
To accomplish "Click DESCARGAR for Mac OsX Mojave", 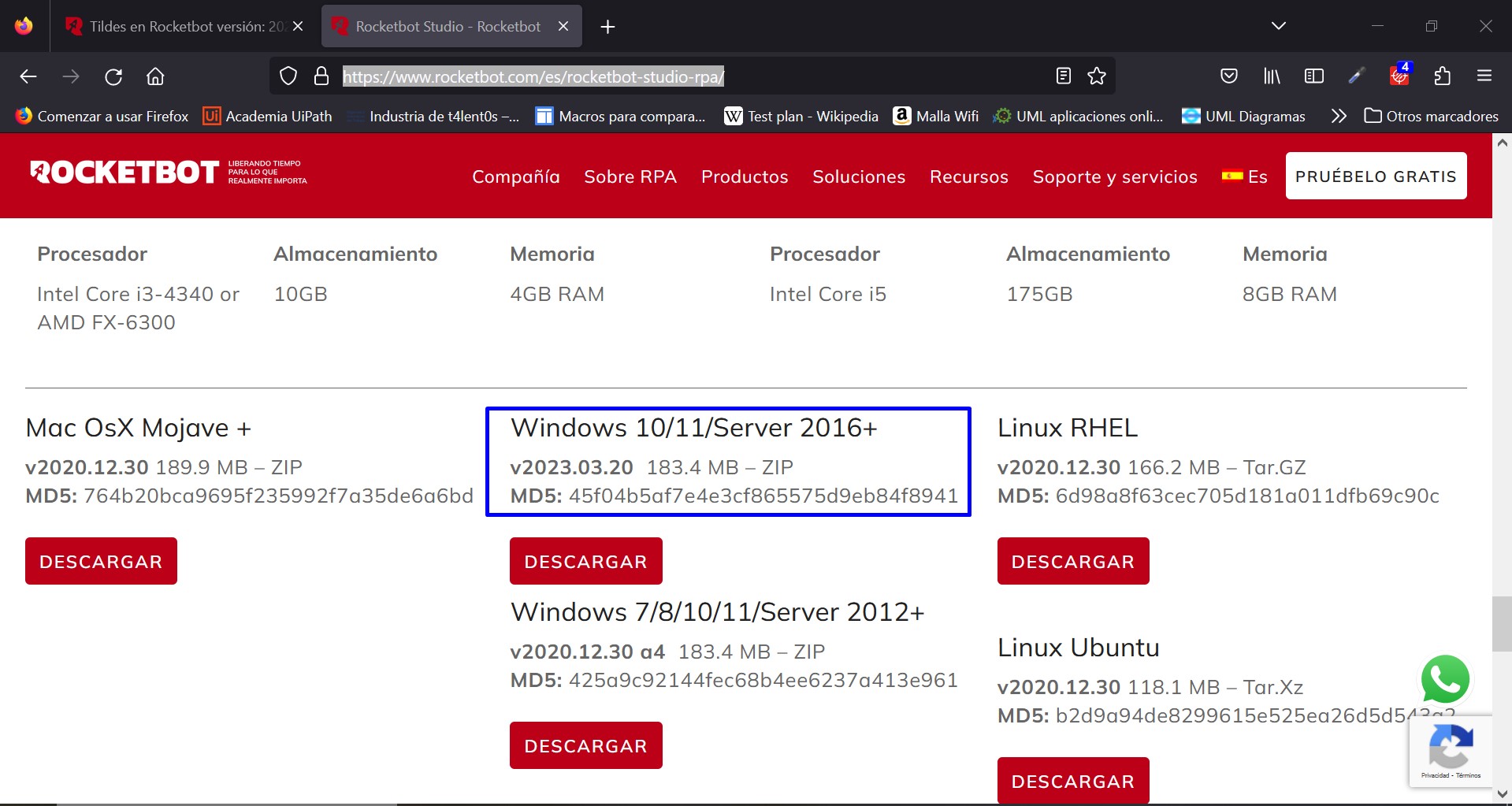I will point(101,561).
